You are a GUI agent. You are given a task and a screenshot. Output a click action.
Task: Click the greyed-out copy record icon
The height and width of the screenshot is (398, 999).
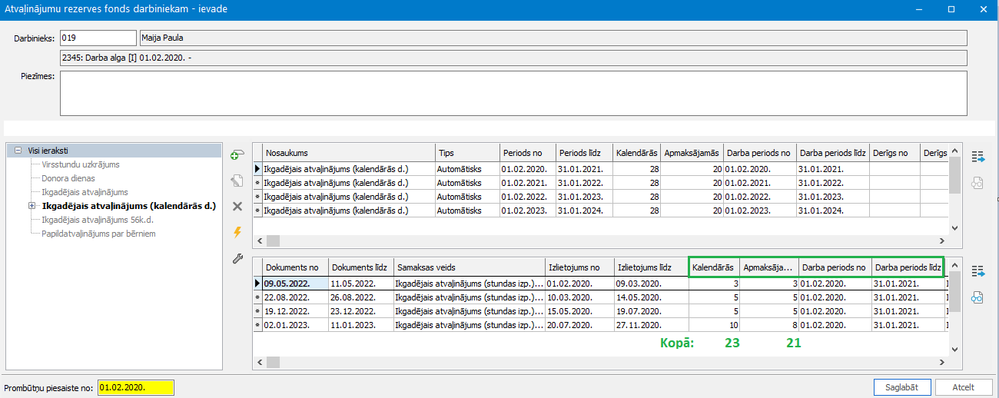point(237,181)
